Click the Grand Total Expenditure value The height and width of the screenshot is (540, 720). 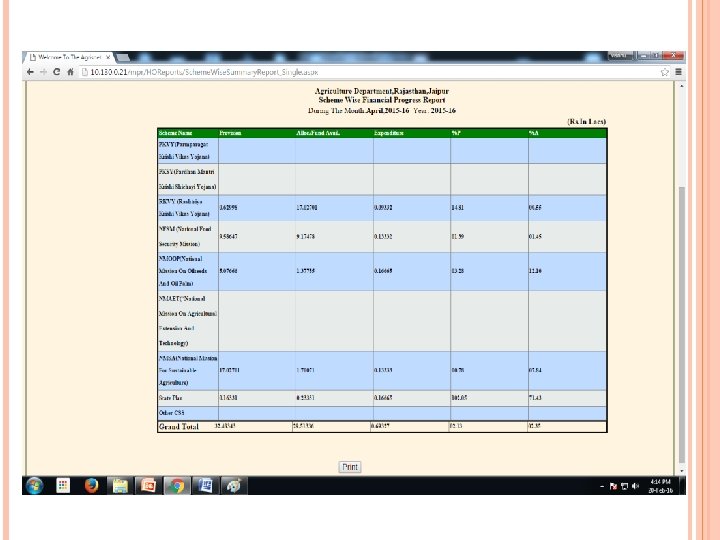point(380,426)
